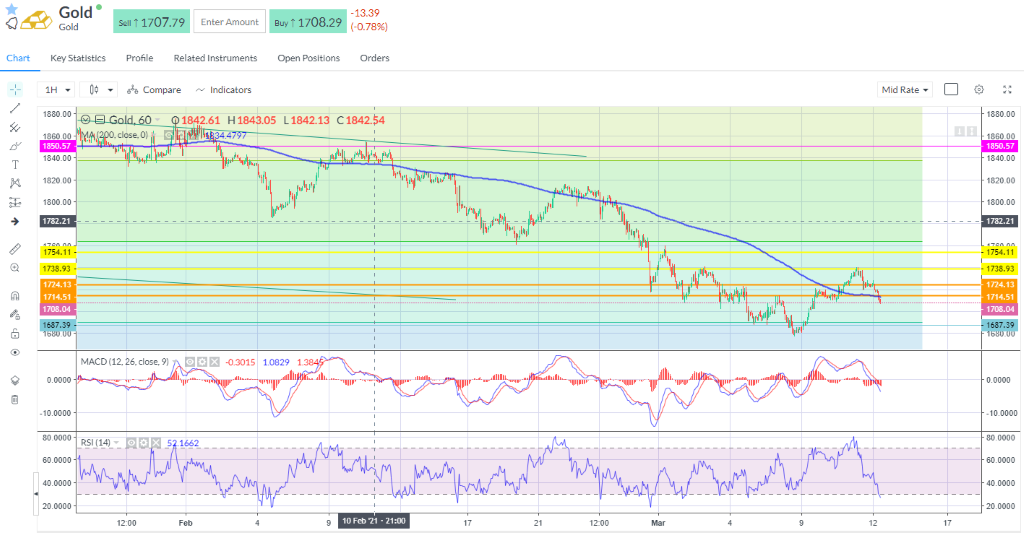Open the Key Statistics tab
Viewport: 1024px width, 533px height.
pos(78,58)
